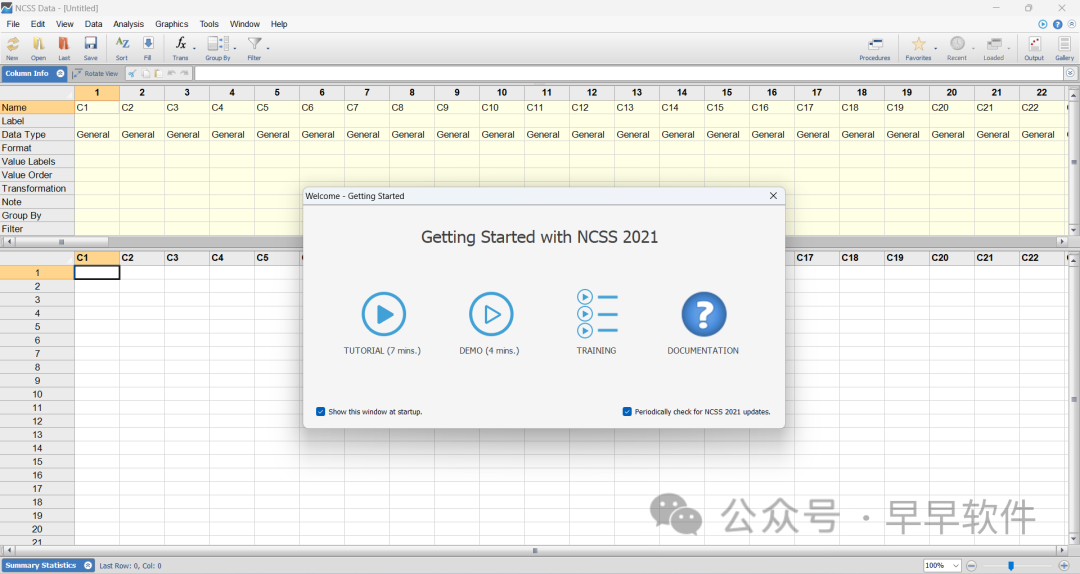
Task: Play the 7-minute Tutorial video
Action: [383, 314]
